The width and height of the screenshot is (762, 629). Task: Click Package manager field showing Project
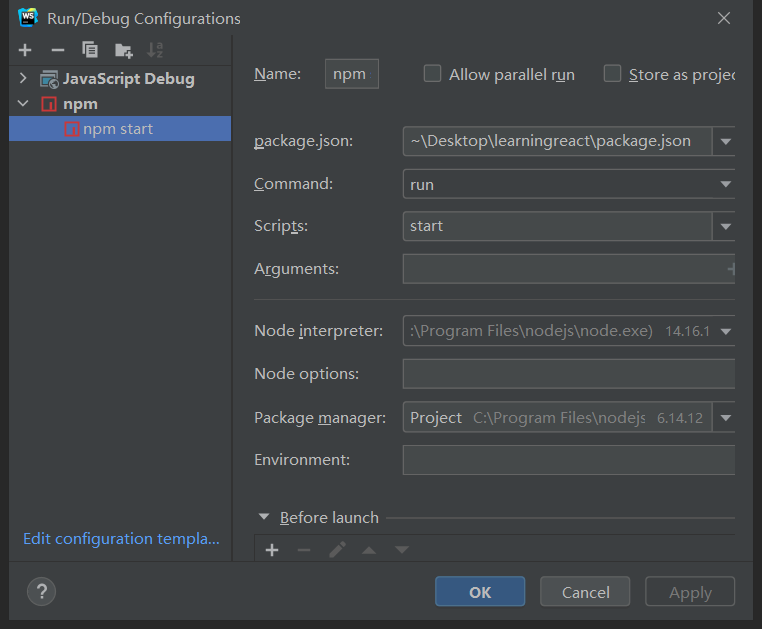pos(557,418)
